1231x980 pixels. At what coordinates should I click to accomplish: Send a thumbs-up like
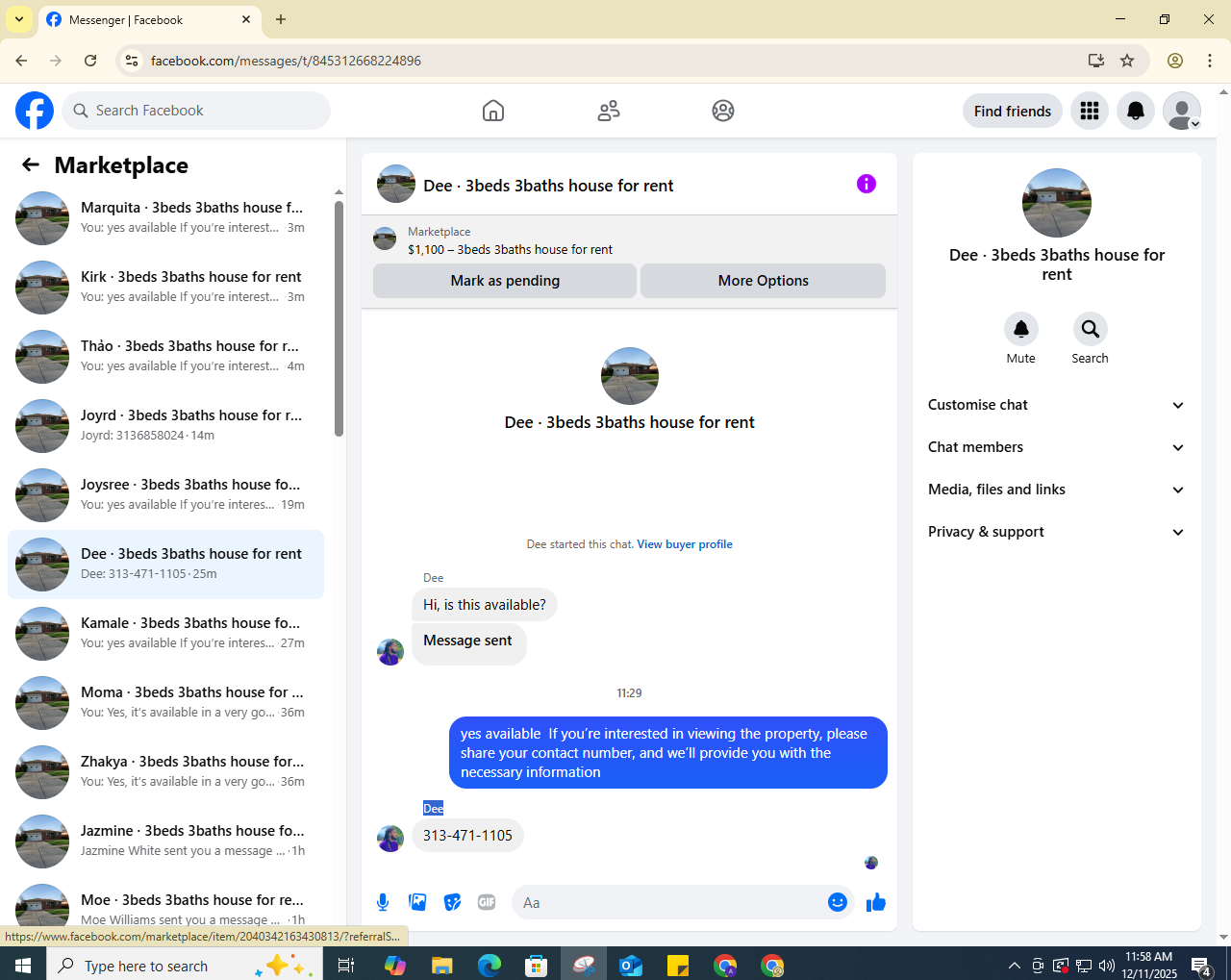[x=876, y=902]
